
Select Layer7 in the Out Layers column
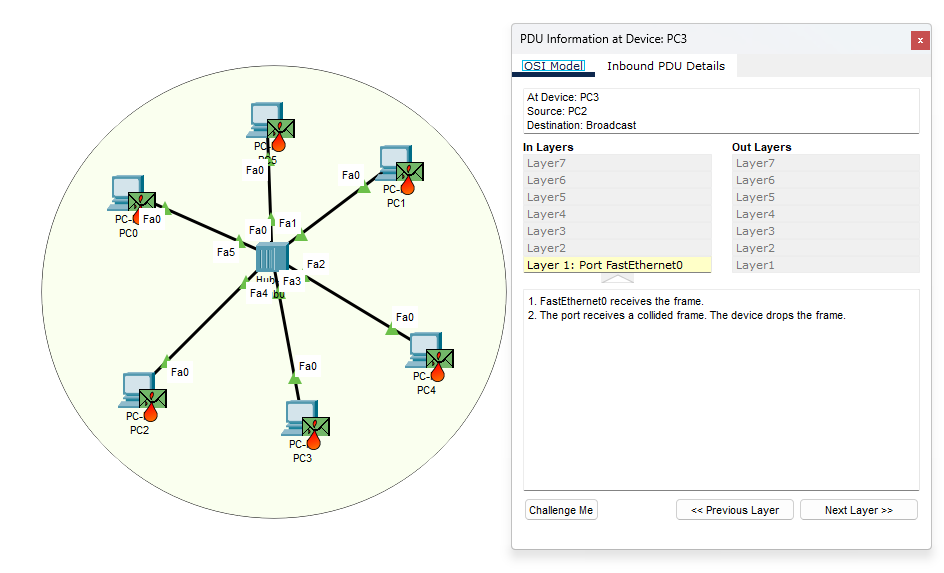pyautogui.click(x=825, y=163)
